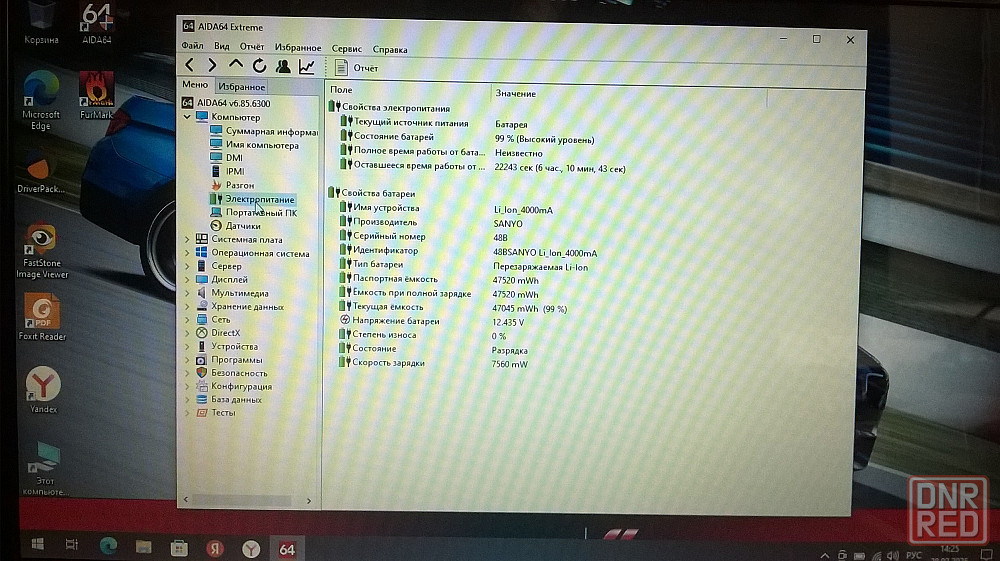Screen dimensions: 1000x561
Task: Click the Значение column header
Action: pos(629,94)
